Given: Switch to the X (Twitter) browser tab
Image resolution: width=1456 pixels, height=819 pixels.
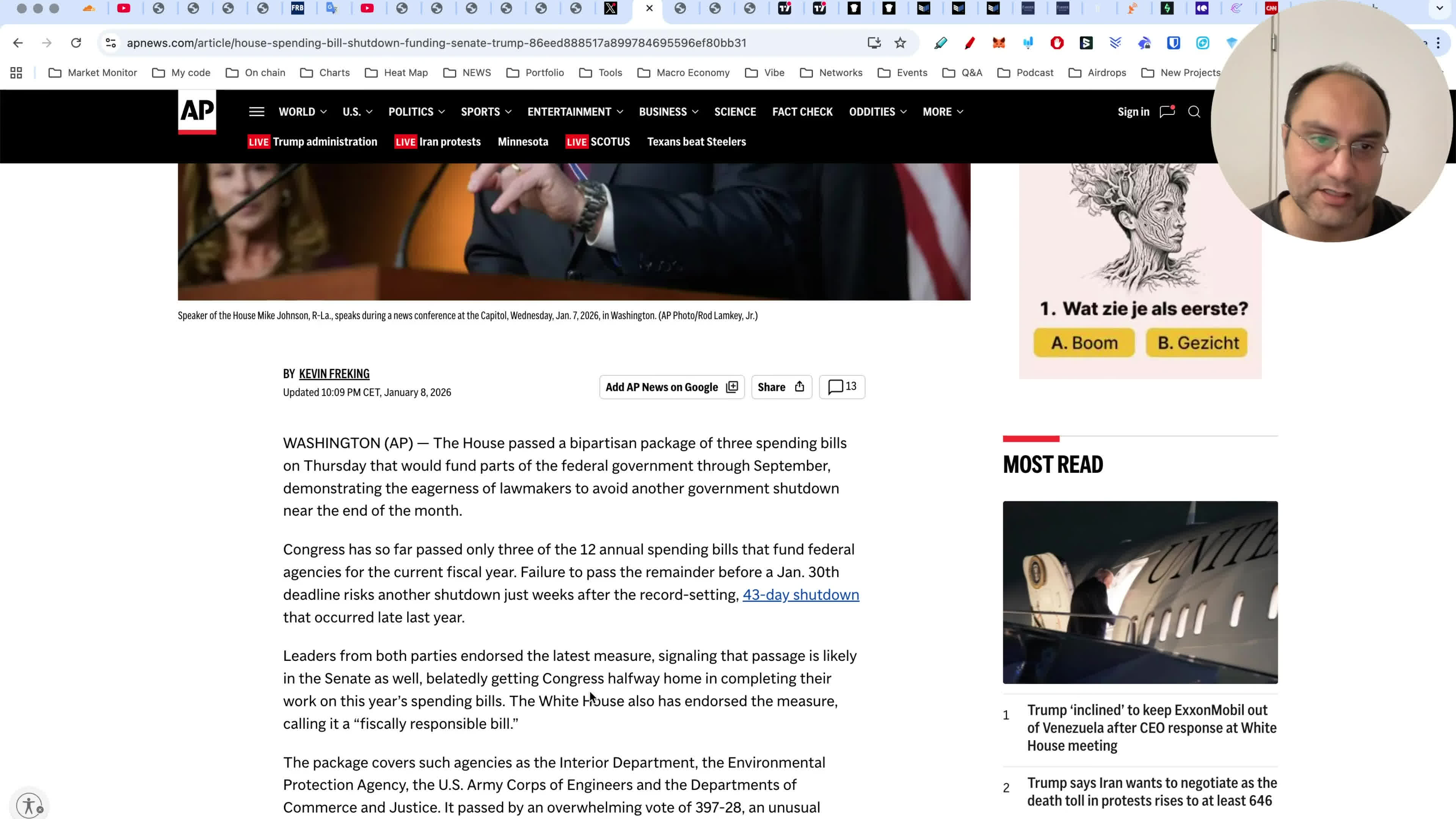Looking at the screenshot, I should (x=610, y=8).
